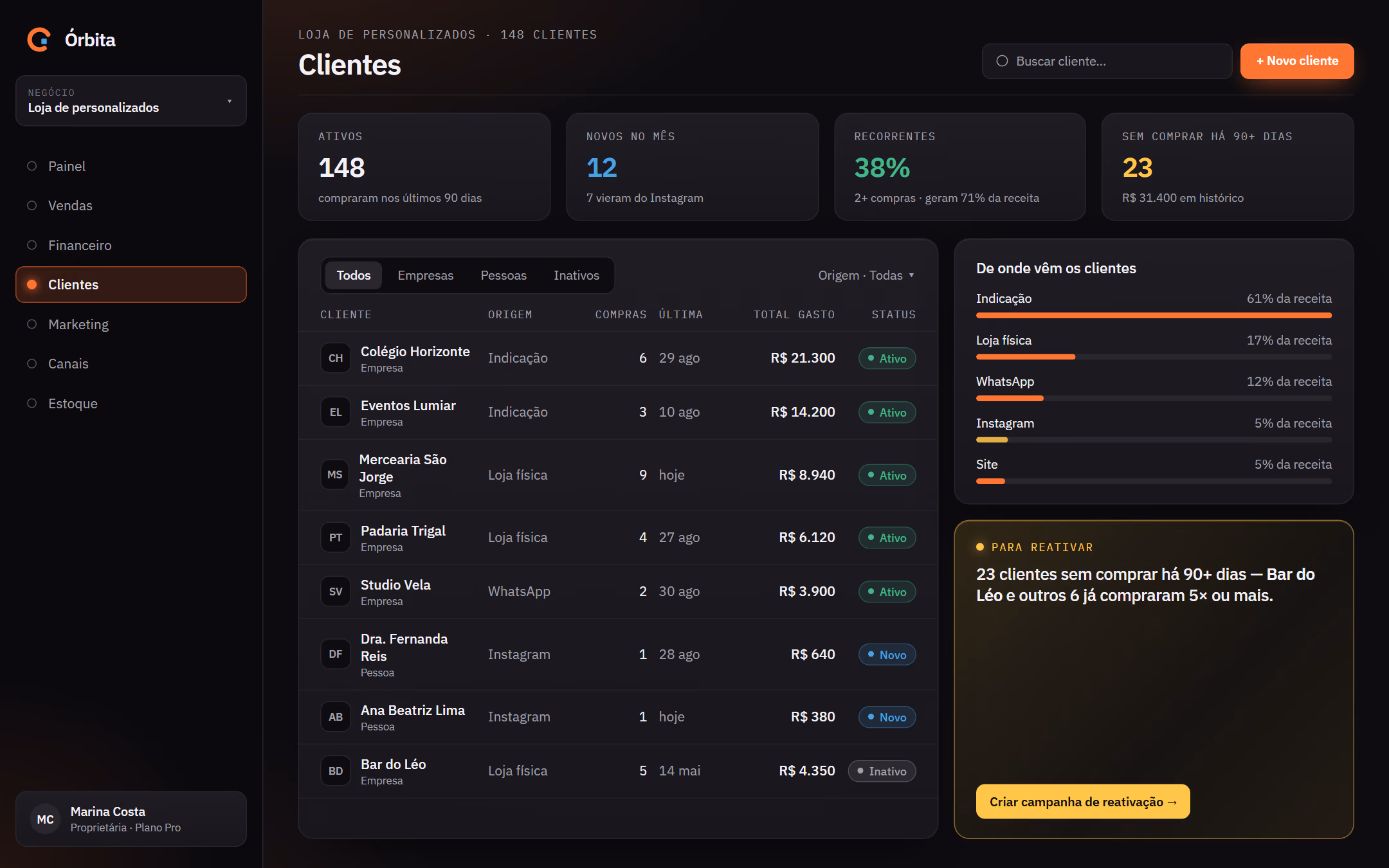Click the BD avatar for Bar do Léo
The image size is (1389, 868).
click(336, 771)
